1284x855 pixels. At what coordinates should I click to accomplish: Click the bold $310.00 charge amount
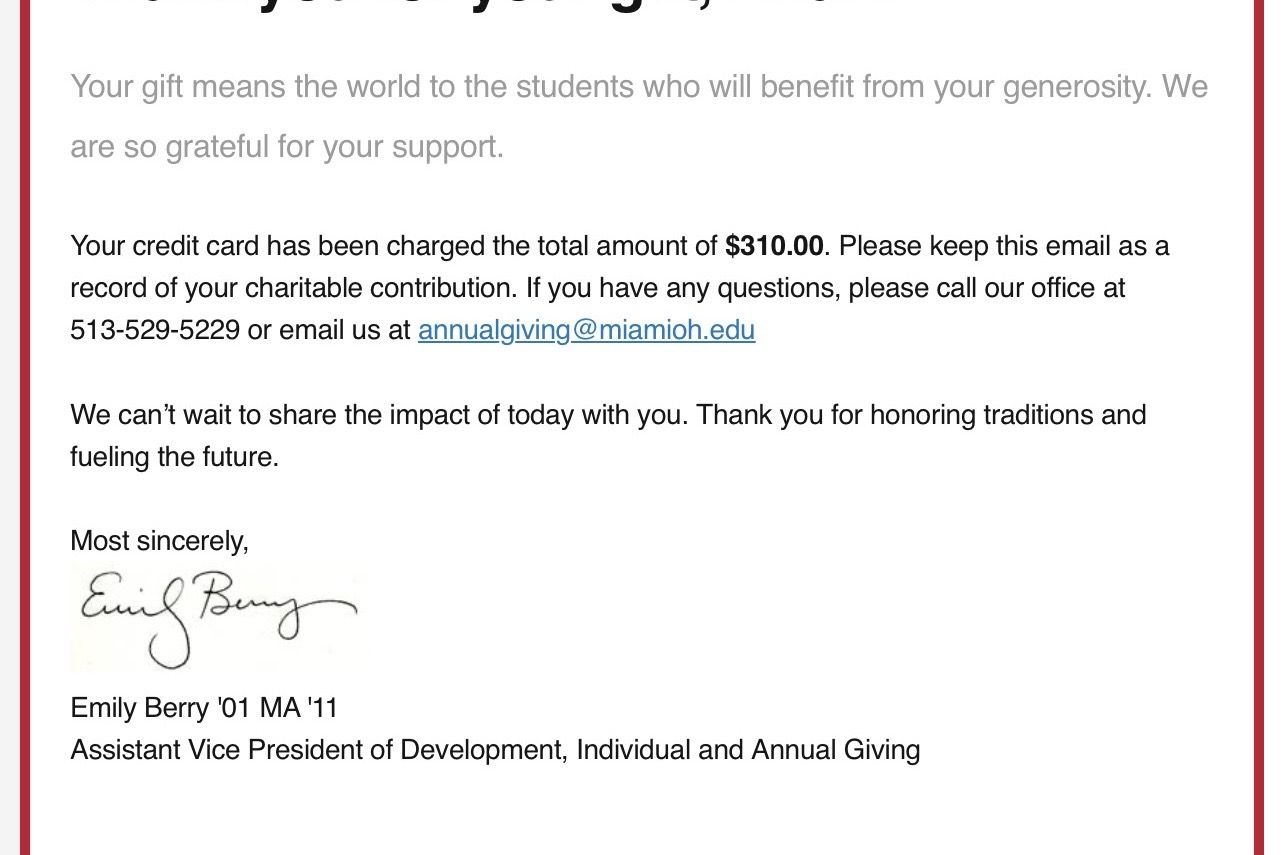click(x=774, y=246)
